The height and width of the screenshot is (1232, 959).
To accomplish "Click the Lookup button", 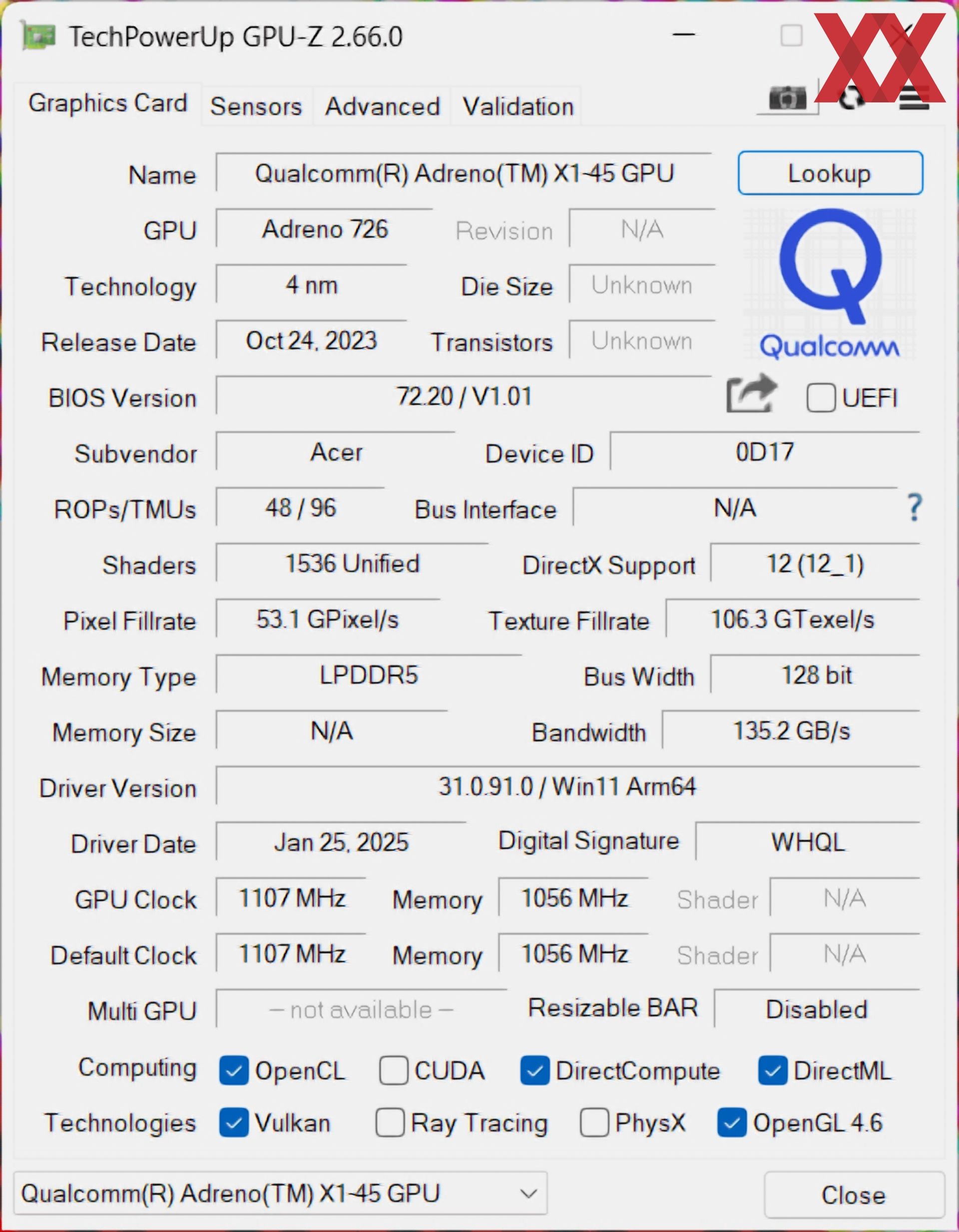I will [x=830, y=173].
